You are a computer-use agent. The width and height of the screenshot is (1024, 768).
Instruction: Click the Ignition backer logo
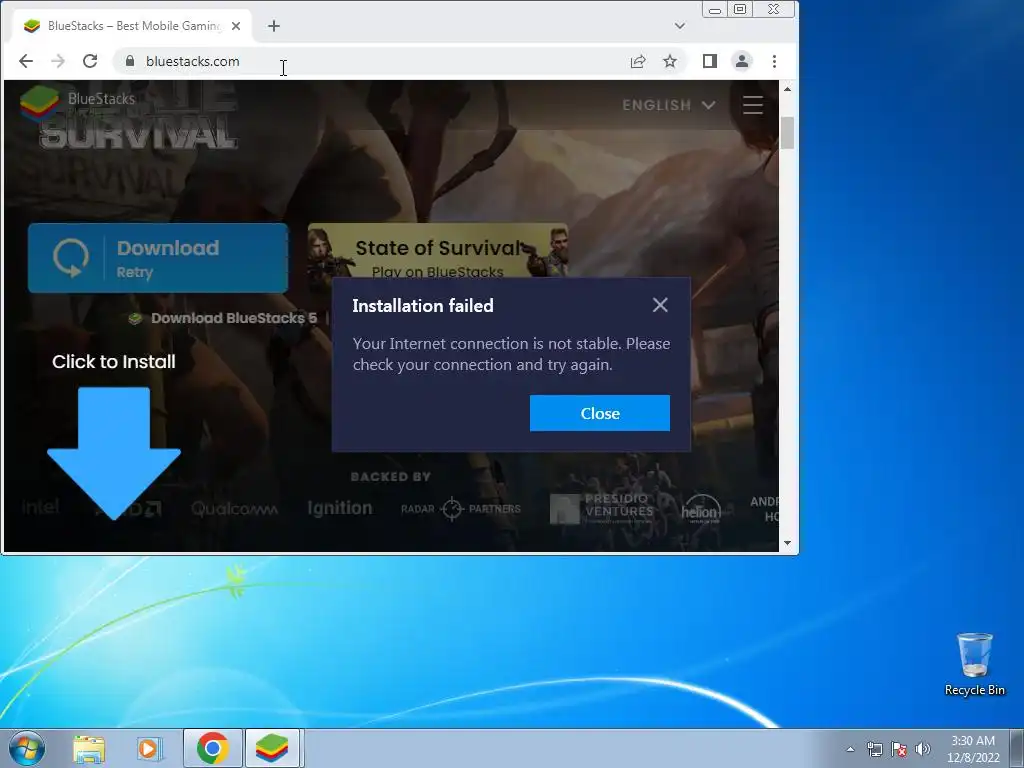point(340,507)
